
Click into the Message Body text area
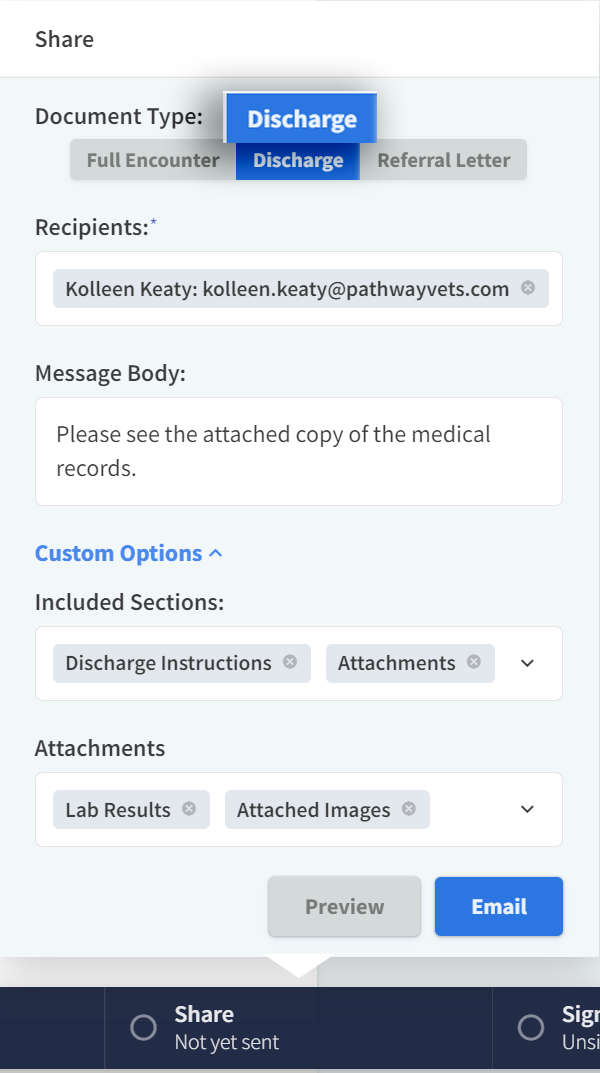tap(298, 451)
